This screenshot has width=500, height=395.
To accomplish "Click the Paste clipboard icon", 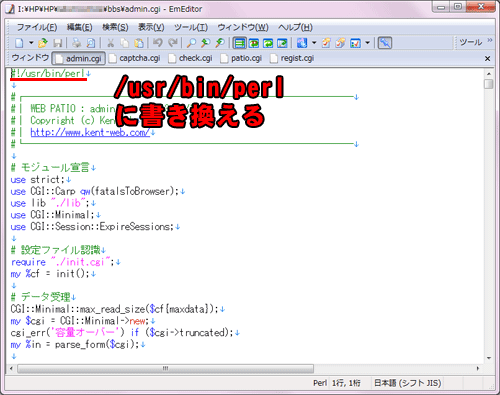I will click(x=139, y=43).
